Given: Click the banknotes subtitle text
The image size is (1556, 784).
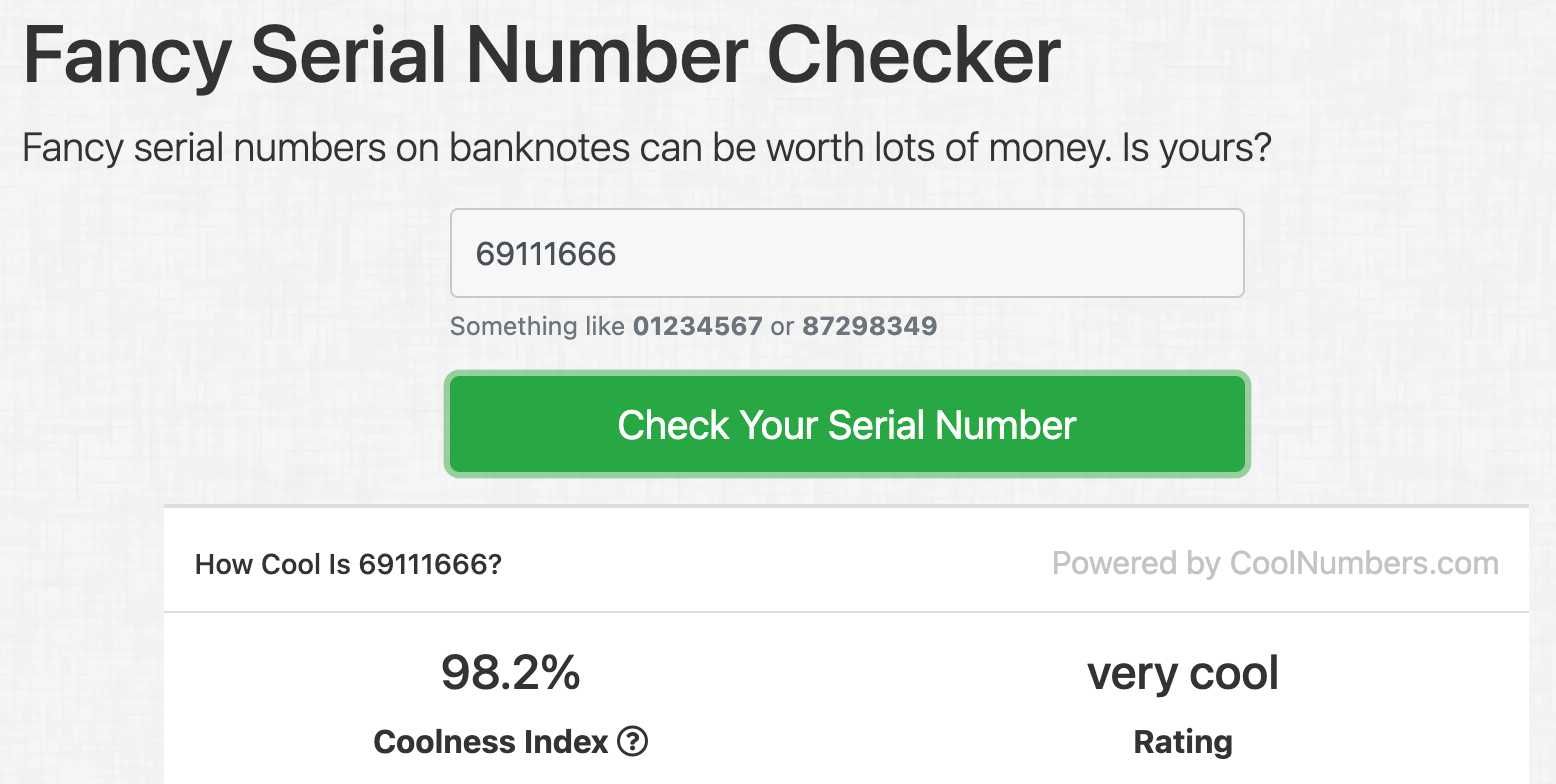Looking at the screenshot, I should pos(646,150).
